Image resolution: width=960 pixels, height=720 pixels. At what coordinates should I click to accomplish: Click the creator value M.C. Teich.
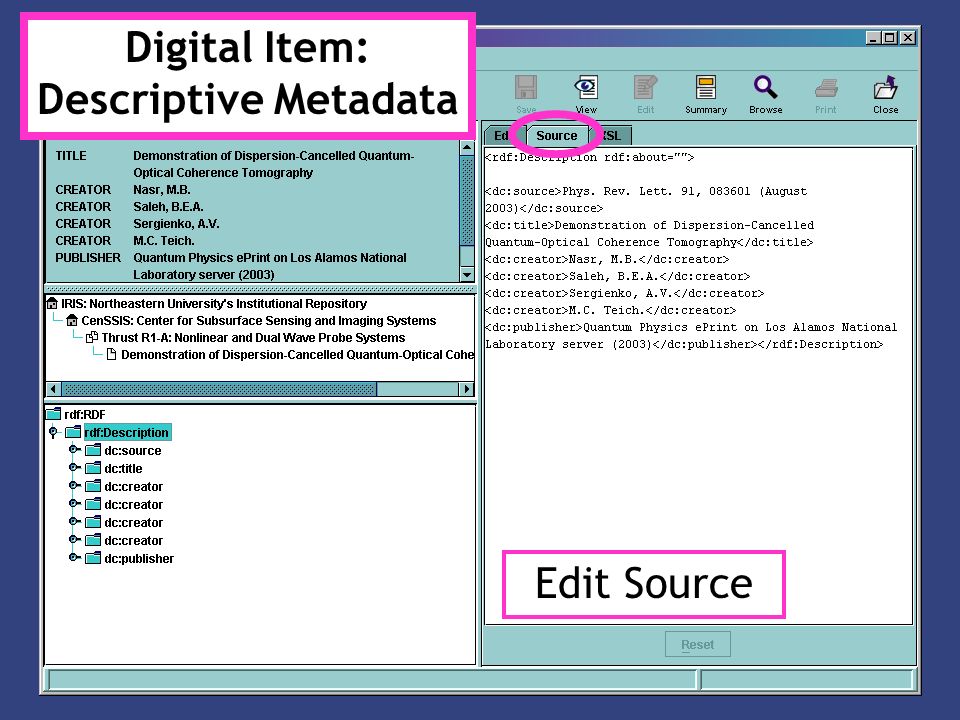point(164,241)
